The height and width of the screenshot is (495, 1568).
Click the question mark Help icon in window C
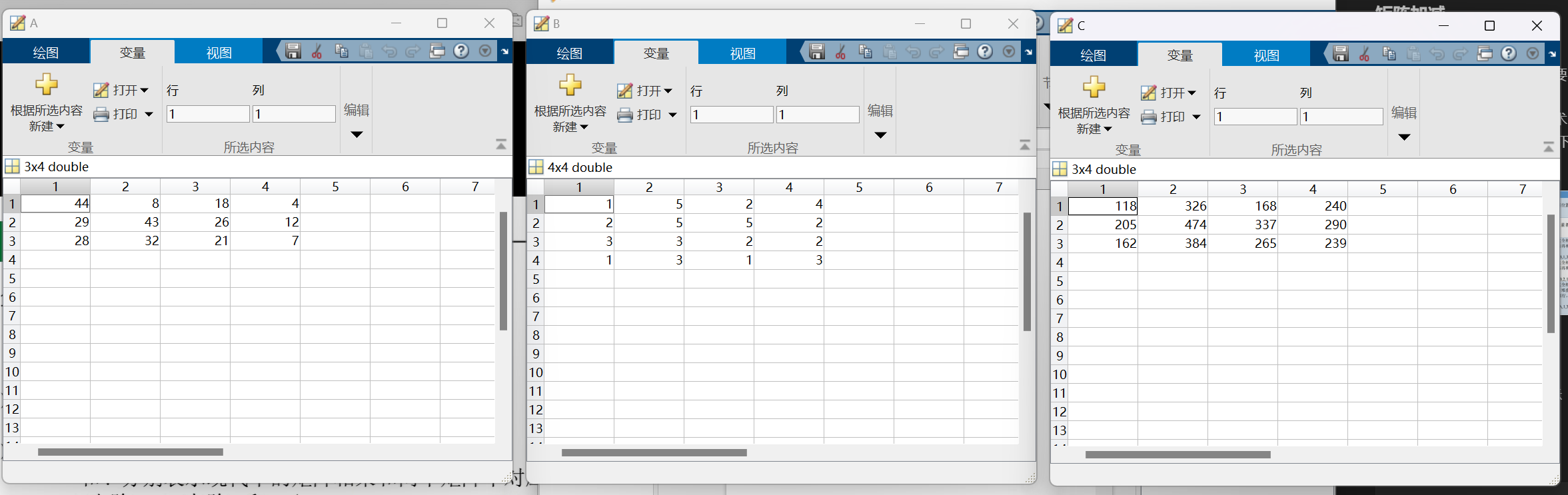pyautogui.click(x=1509, y=54)
